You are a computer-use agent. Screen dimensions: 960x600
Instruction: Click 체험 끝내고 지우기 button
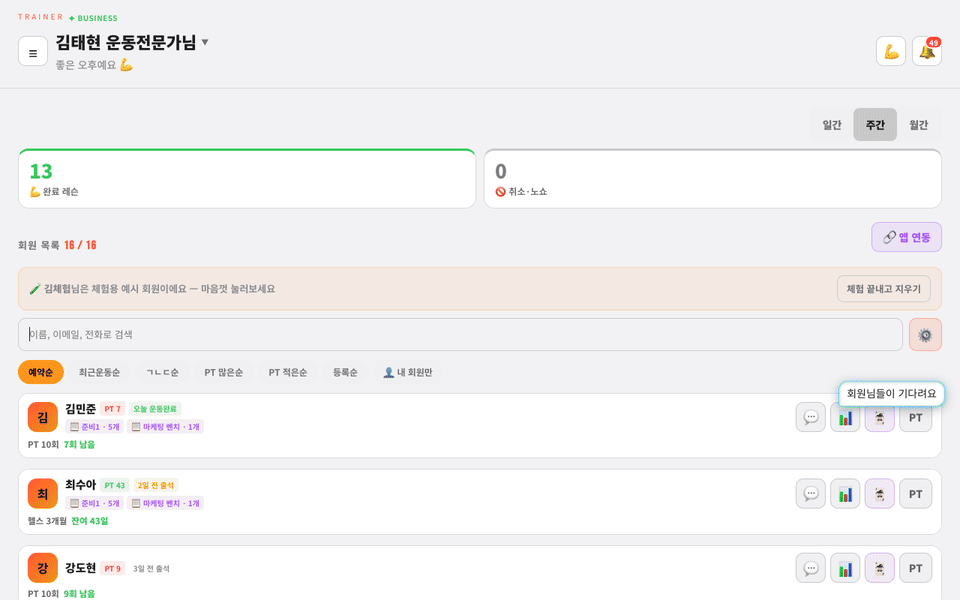pyautogui.click(x=883, y=289)
